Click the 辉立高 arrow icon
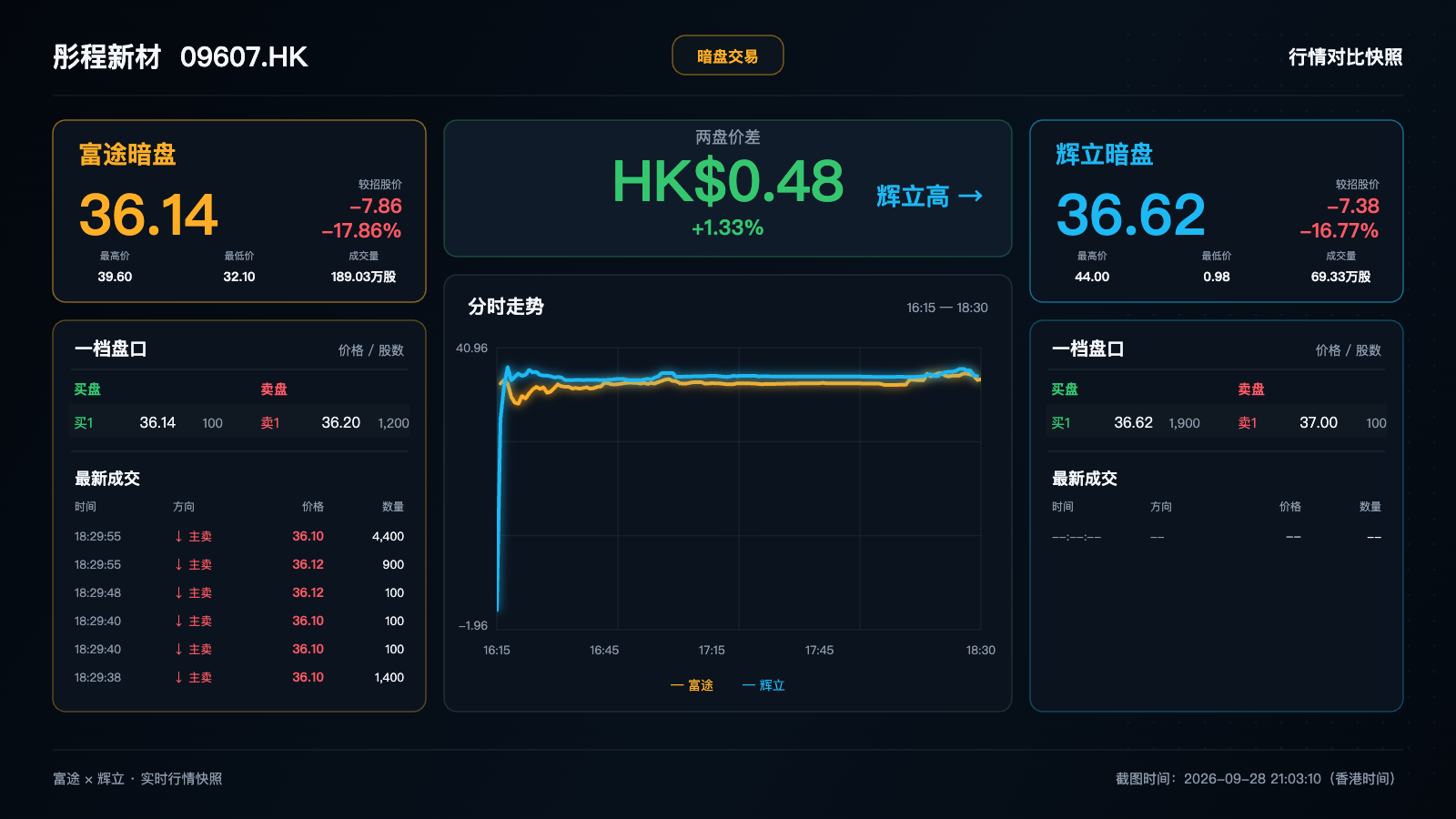The image size is (1456, 819). (x=970, y=196)
